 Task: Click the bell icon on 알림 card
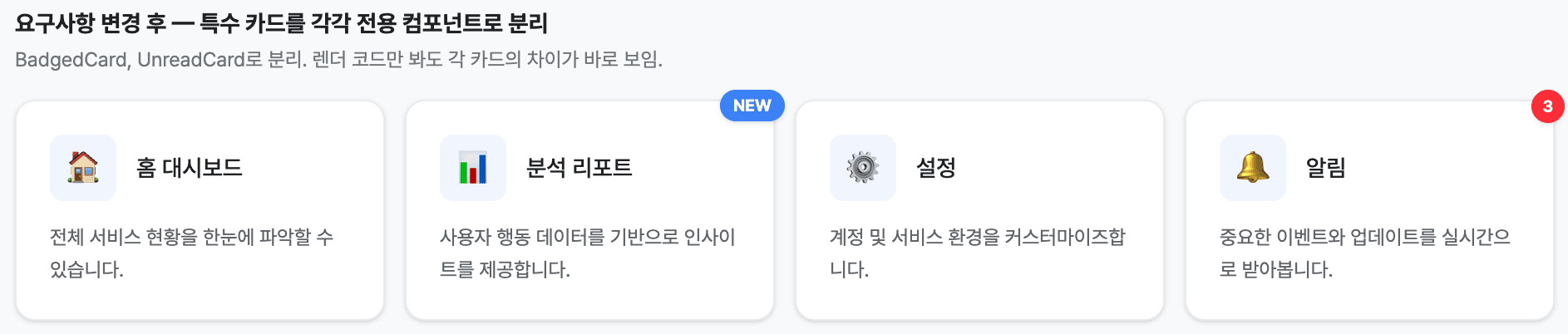pos(1253,168)
